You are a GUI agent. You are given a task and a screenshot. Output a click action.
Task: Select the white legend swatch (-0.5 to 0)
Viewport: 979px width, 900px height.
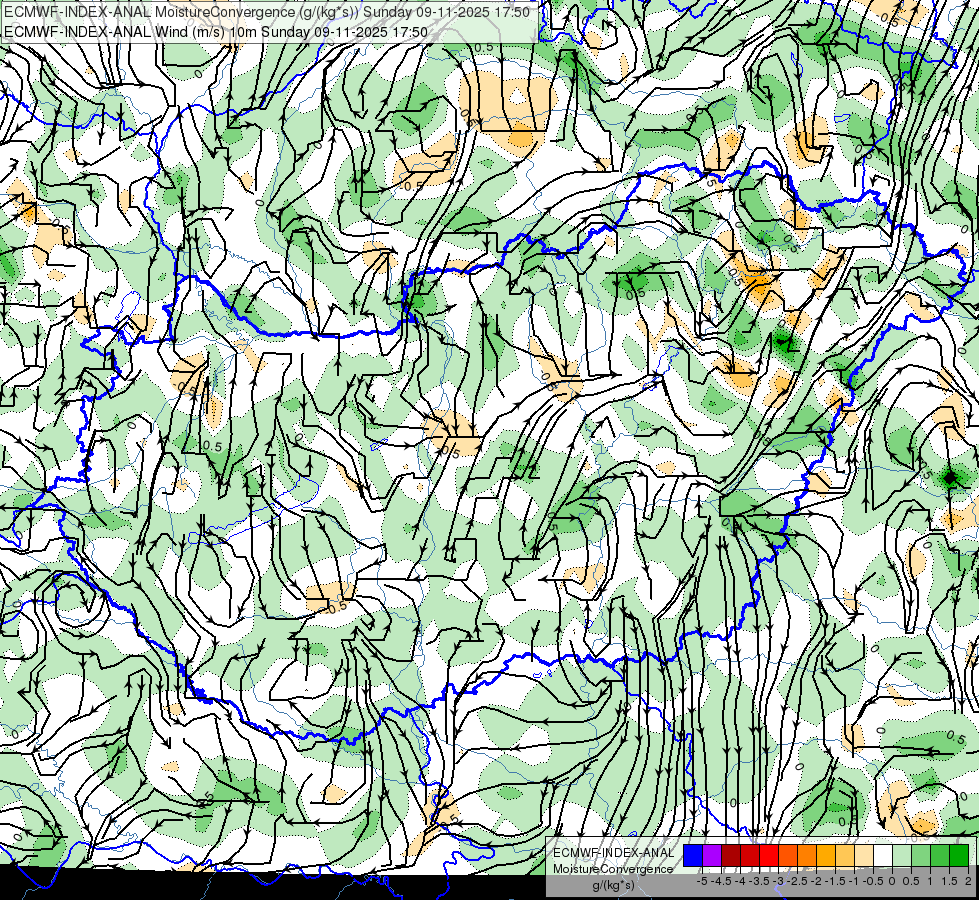pyautogui.click(x=883, y=855)
